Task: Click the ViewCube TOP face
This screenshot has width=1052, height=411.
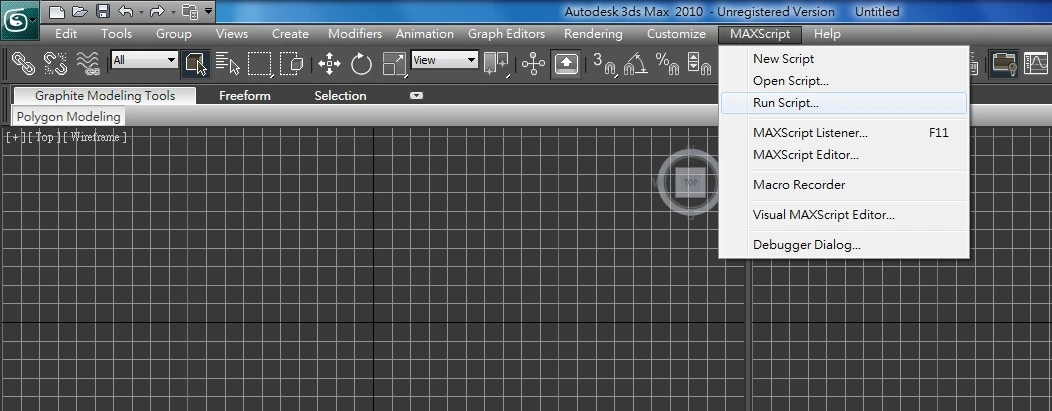Action: (690, 182)
